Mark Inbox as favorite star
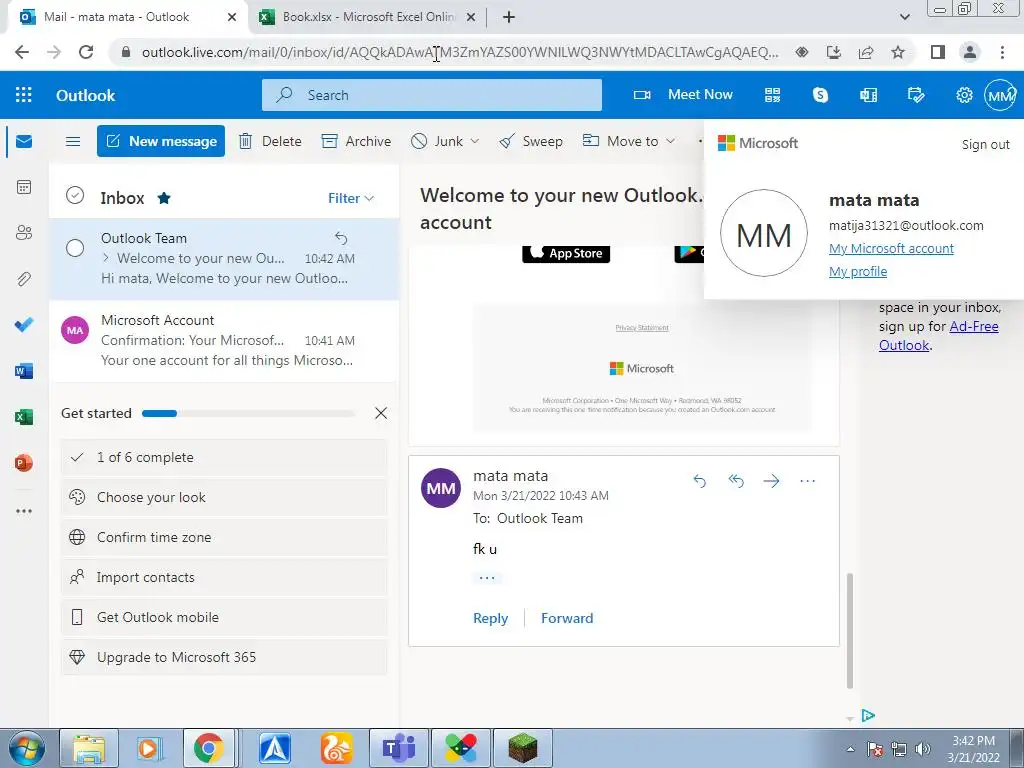The height and width of the screenshot is (768, 1024). click(164, 198)
